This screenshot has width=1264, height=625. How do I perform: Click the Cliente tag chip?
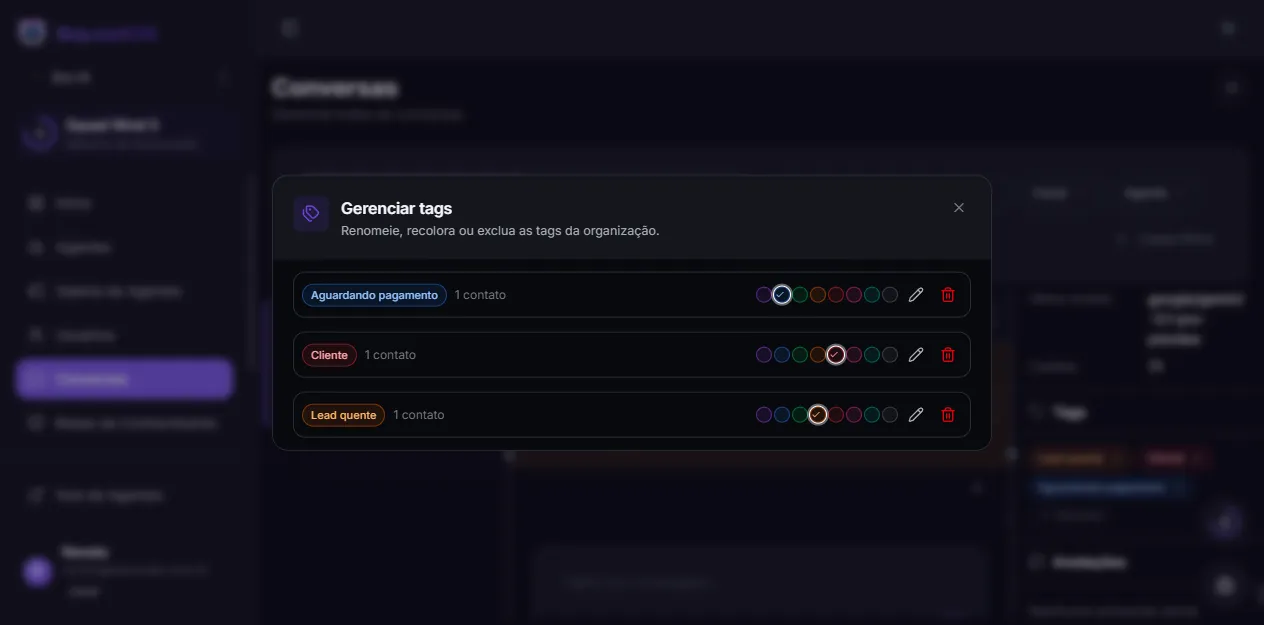(x=329, y=355)
